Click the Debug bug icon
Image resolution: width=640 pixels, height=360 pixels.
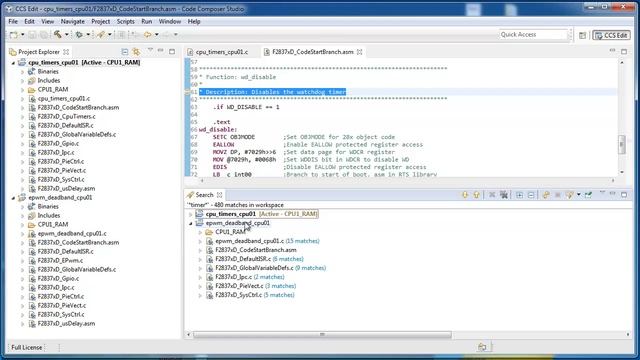click(x=79, y=35)
